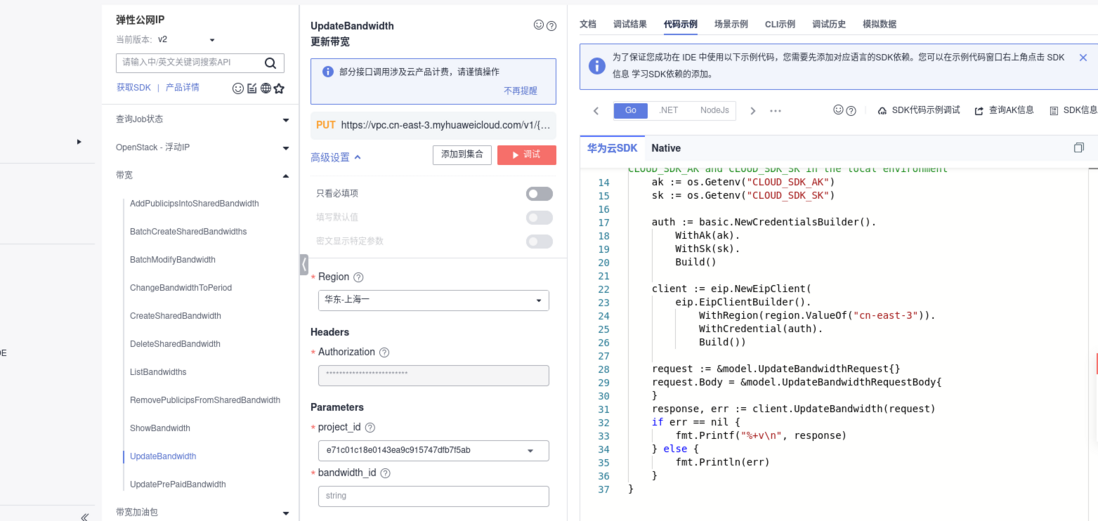Click SDK代码示例调试 button
Viewport: 1098px width, 521px height.
tap(919, 111)
